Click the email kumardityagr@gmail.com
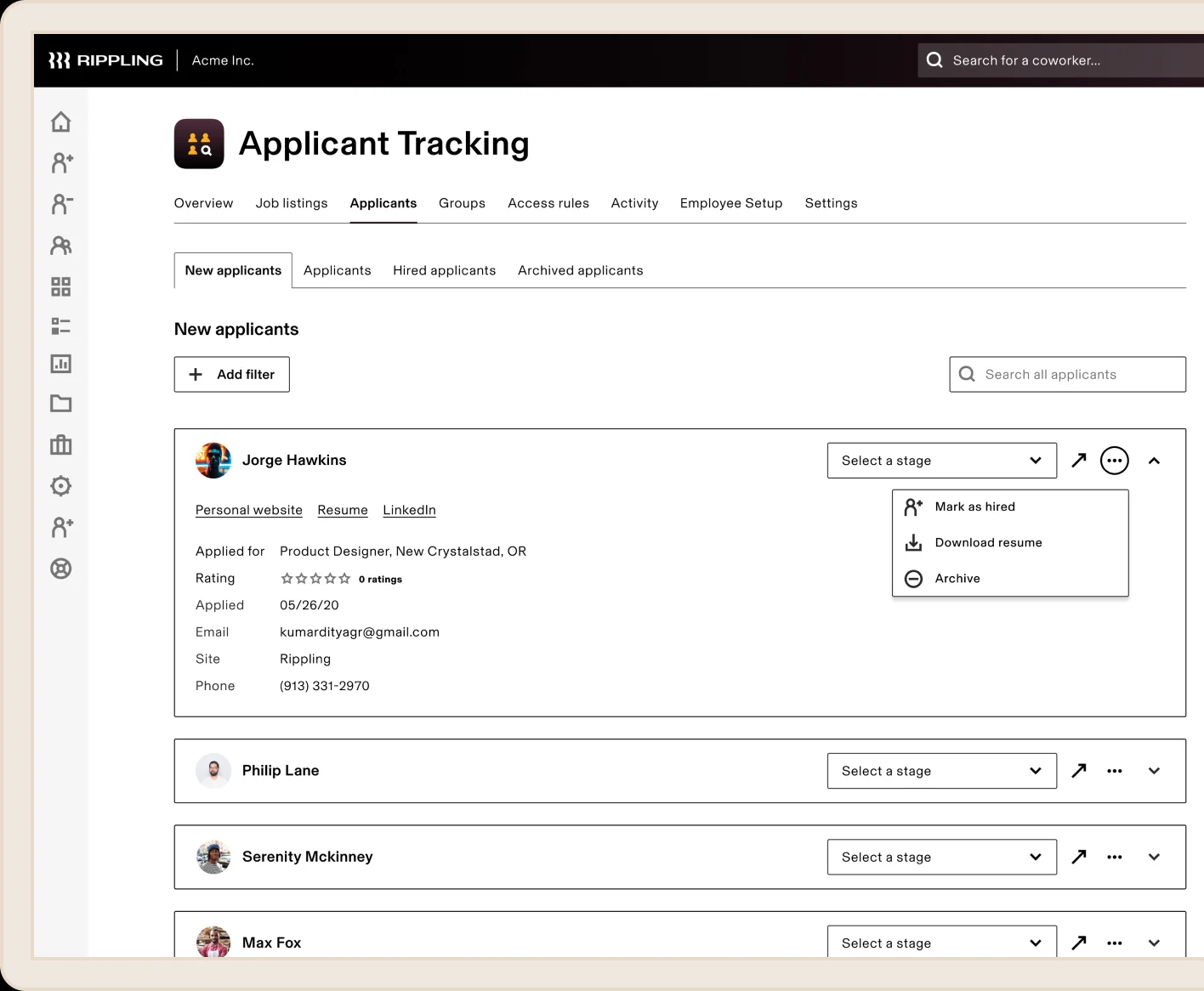This screenshot has height=991, width=1204. pyautogui.click(x=360, y=632)
